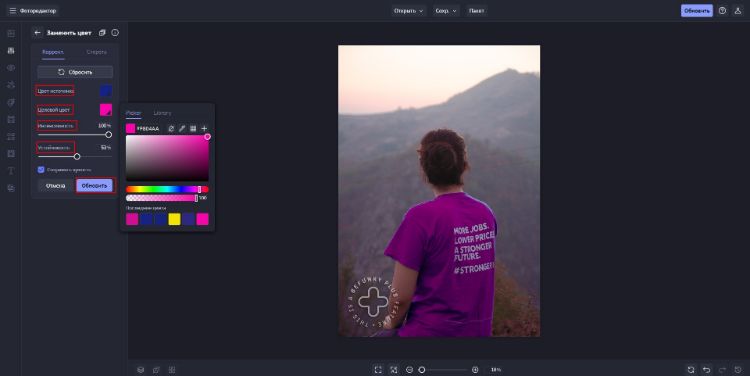Expand the Сохр. dropdown
Screen dimensions: 750x376
tap(446, 11)
